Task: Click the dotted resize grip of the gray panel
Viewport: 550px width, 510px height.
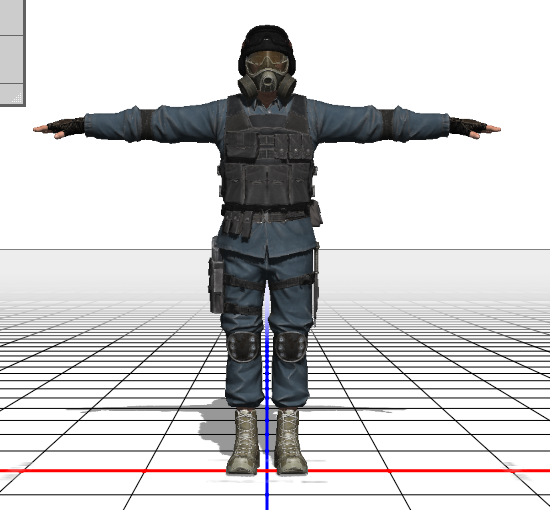Action: 17,98
